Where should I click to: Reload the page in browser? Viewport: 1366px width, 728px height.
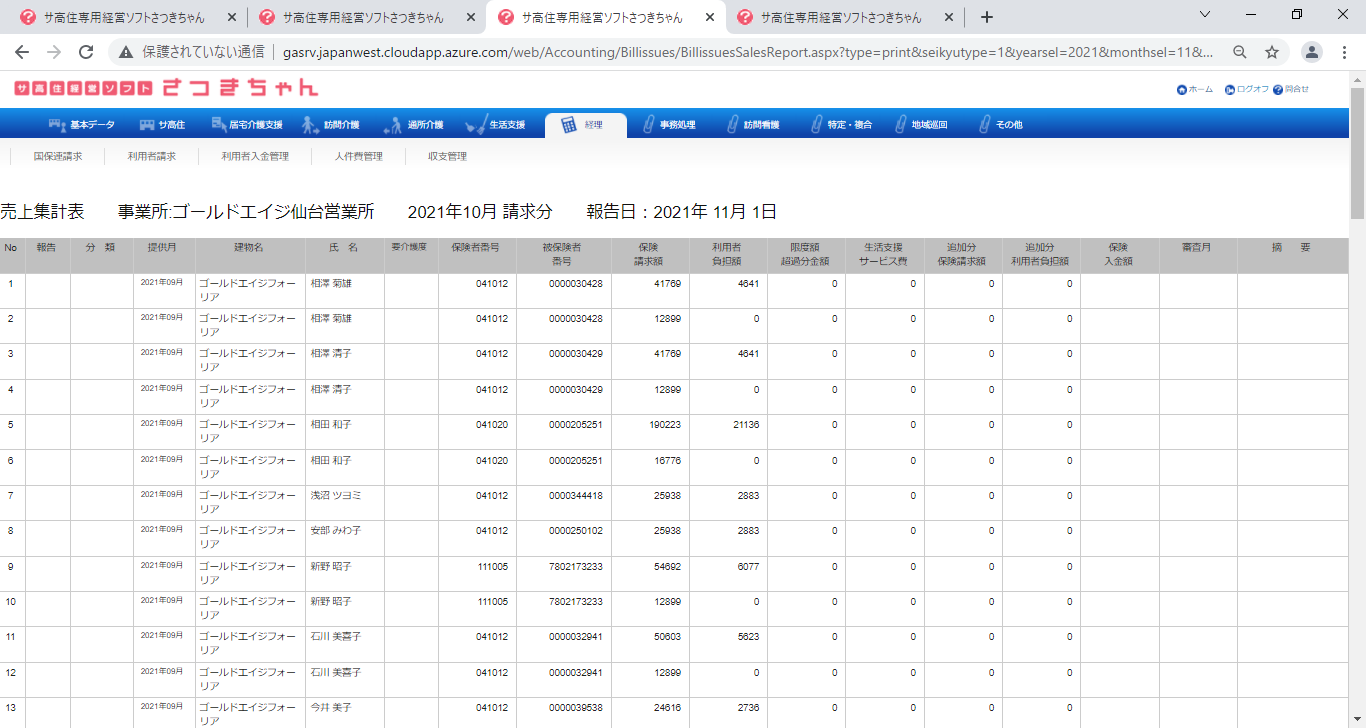[86, 52]
